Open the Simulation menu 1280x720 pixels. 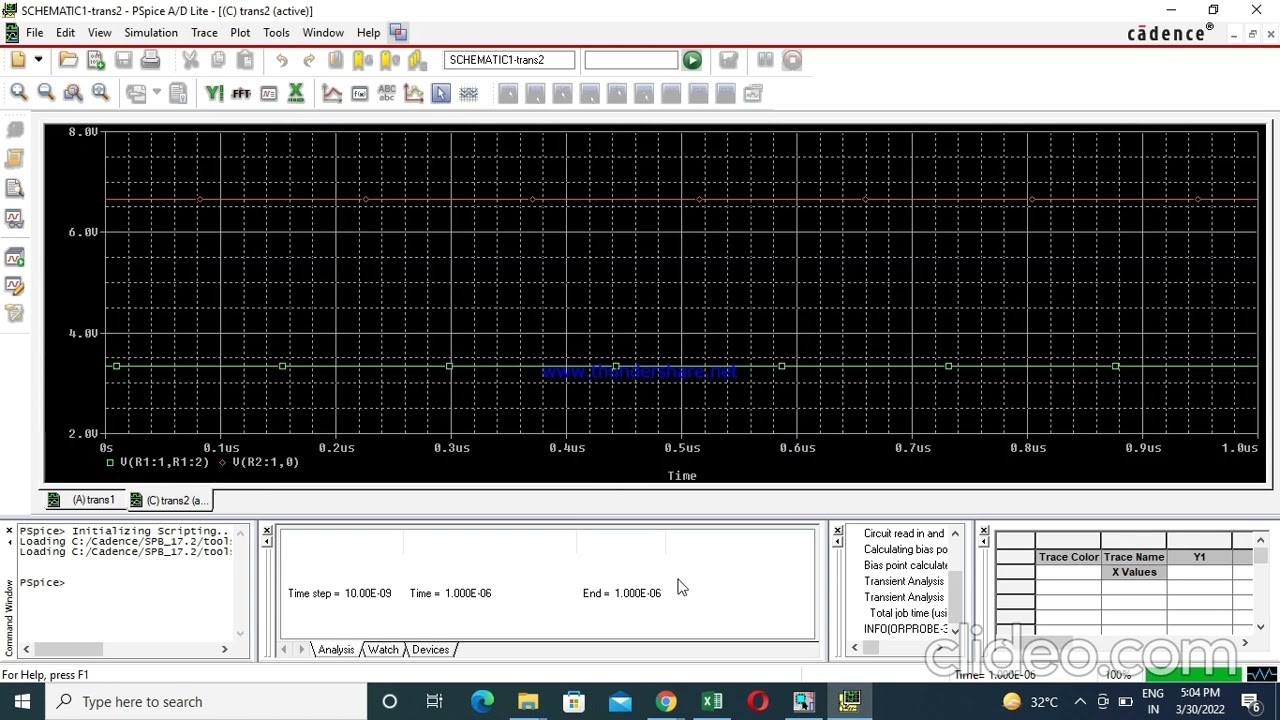coord(151,33)
